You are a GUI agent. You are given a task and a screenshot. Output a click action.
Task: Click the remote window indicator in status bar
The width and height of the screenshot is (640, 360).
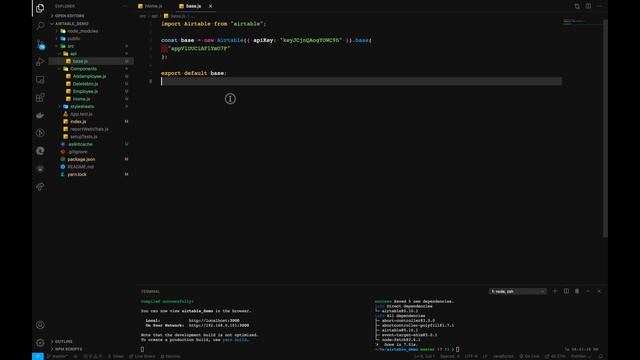(x=38, y=356)
